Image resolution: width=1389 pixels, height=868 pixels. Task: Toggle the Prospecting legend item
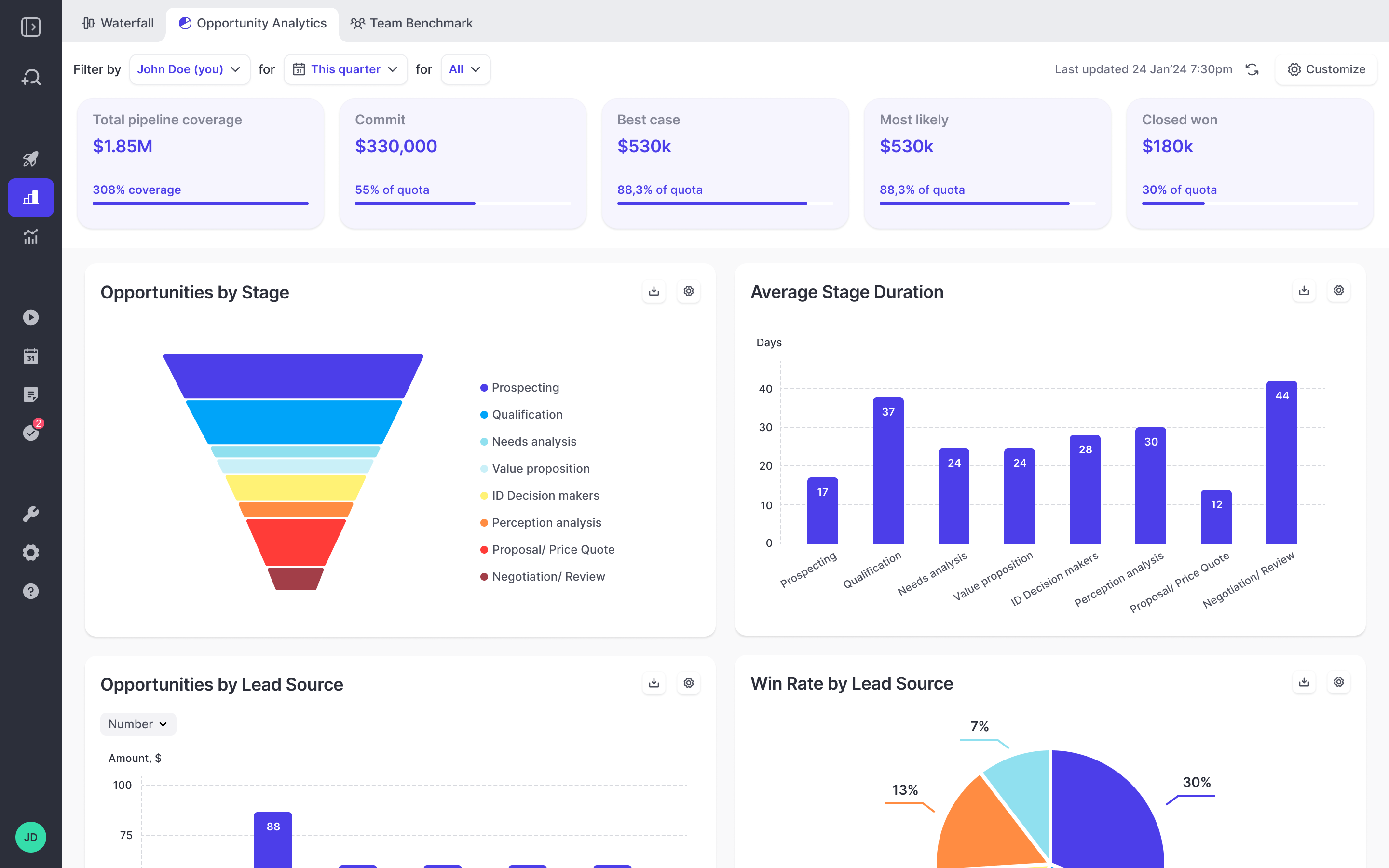tap(519, 388)
